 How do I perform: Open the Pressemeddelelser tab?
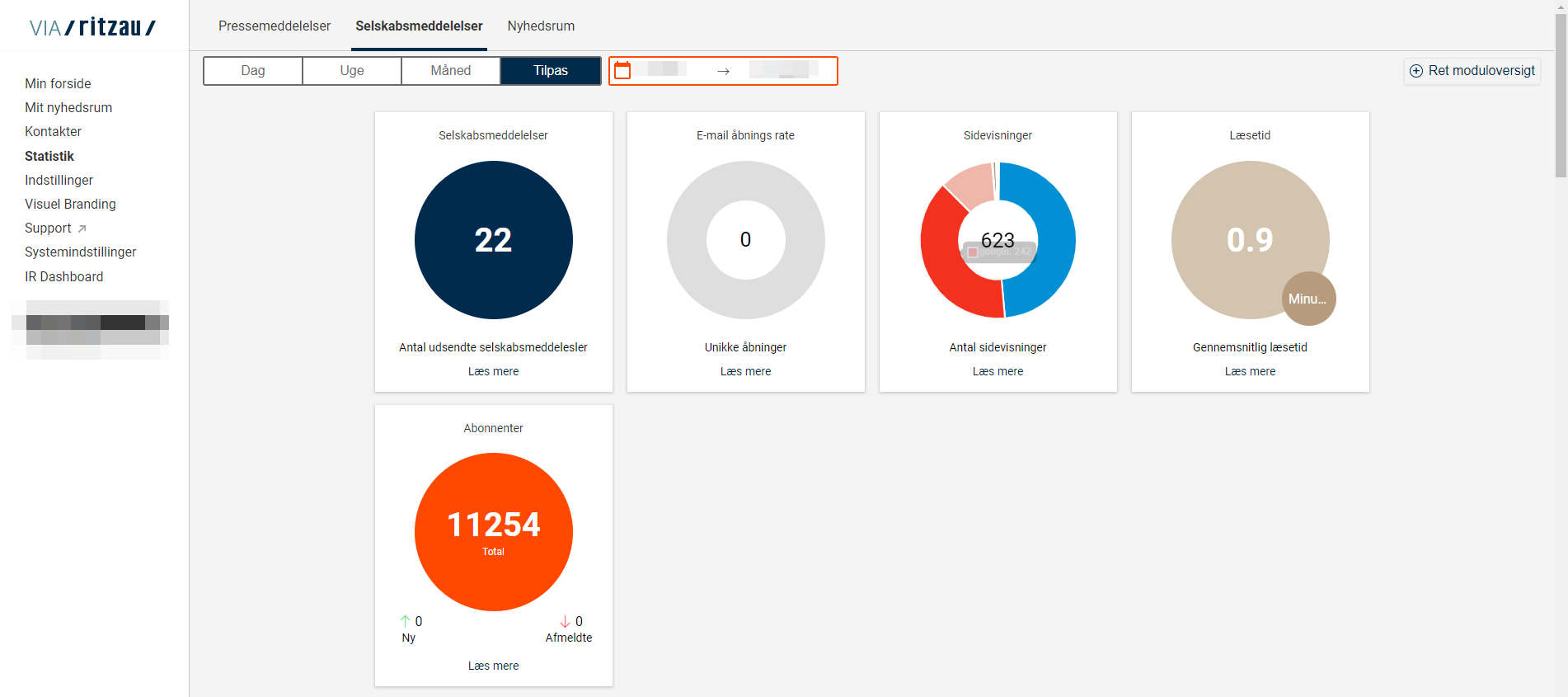click(274, 26)
